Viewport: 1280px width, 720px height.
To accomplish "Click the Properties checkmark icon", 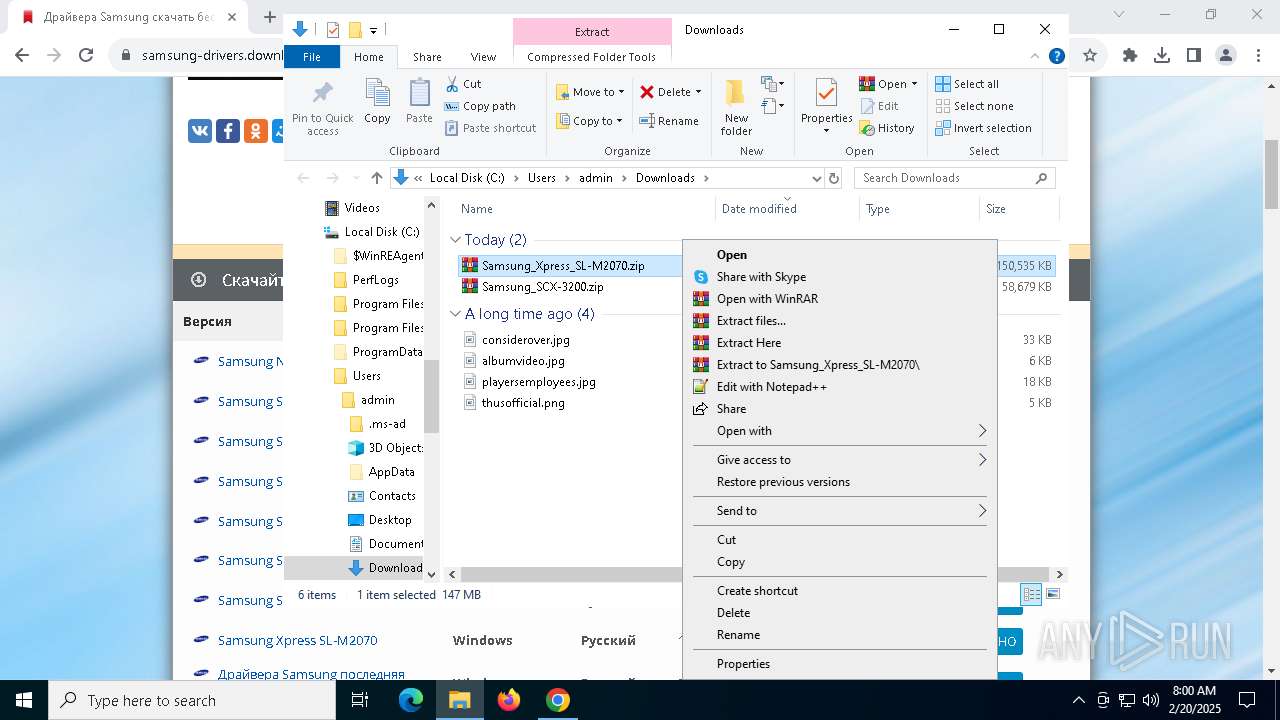I will click(826, 94).
